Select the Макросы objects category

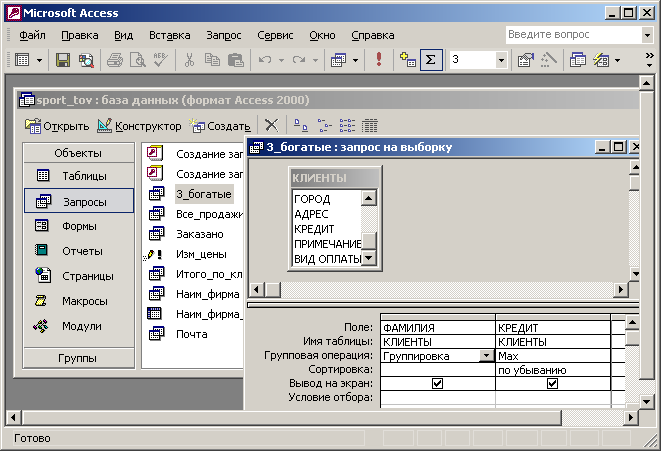79,301
